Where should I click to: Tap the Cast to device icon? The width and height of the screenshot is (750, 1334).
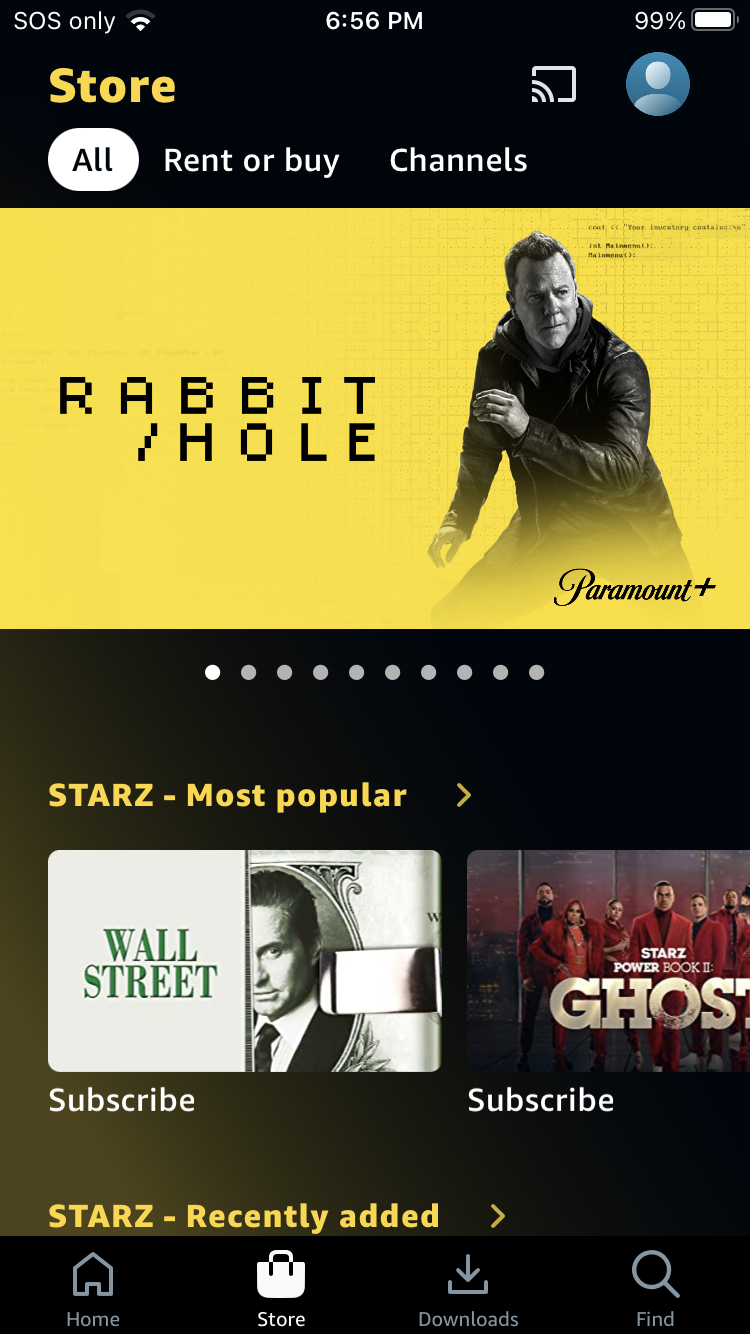(x=553, y=85)
